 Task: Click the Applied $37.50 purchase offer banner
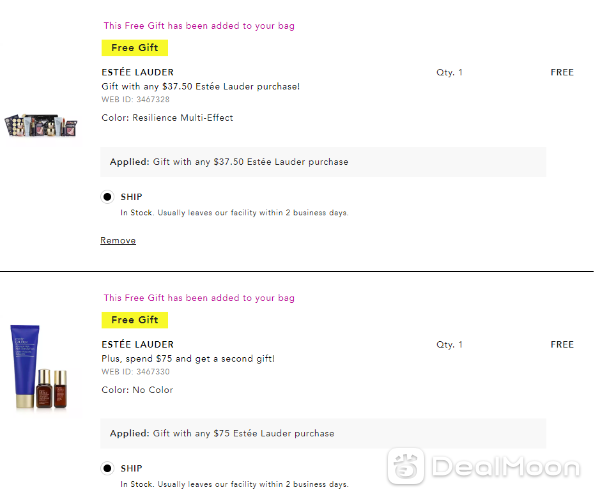[x=323, y=162]
